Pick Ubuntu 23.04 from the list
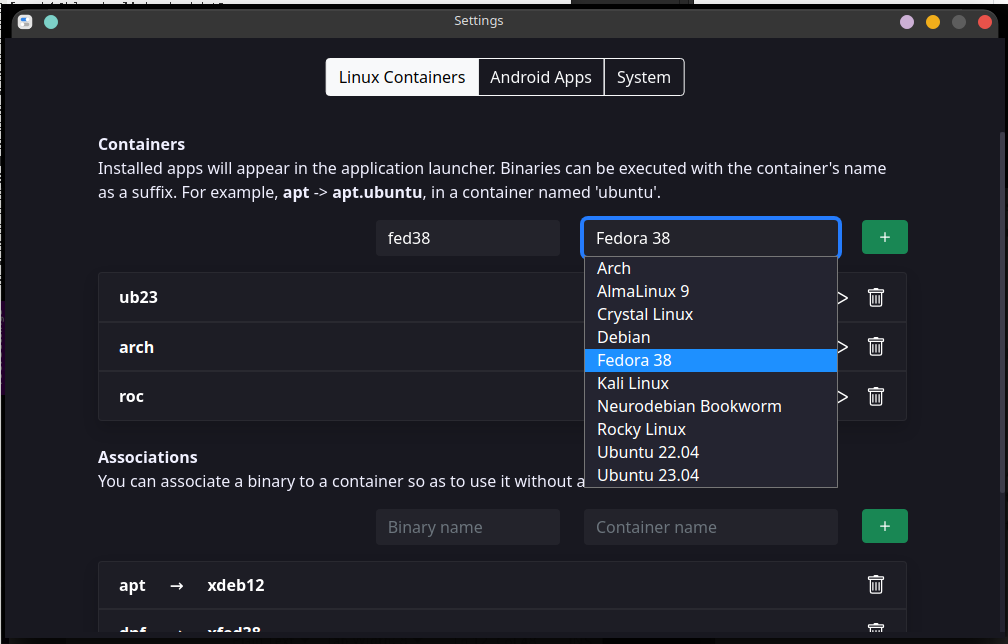The height and width of the screenshot is (644, 1008). (711, 476)
